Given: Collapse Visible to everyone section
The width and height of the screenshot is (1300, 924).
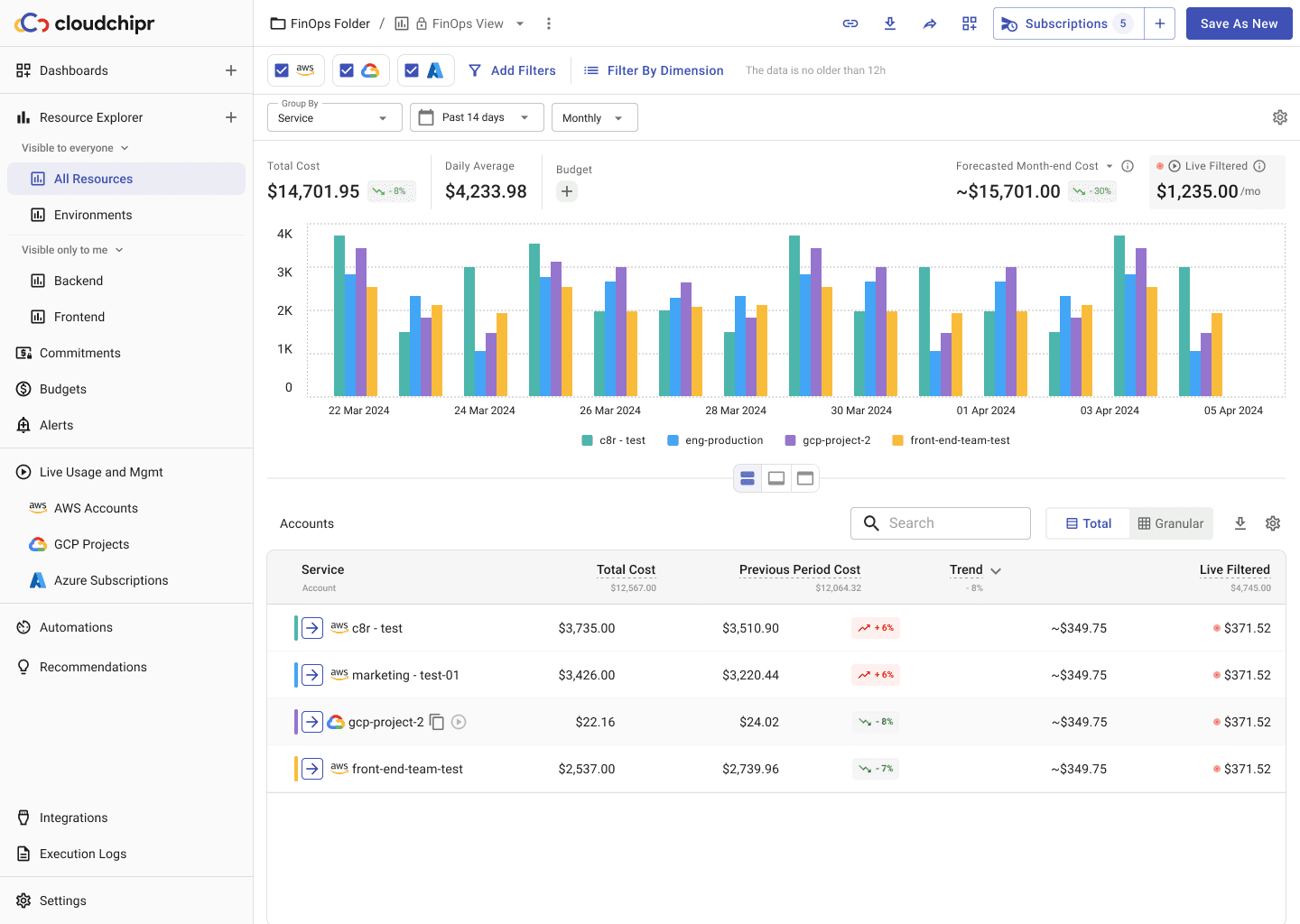Looking at the screenshot, I should point(125,148).
